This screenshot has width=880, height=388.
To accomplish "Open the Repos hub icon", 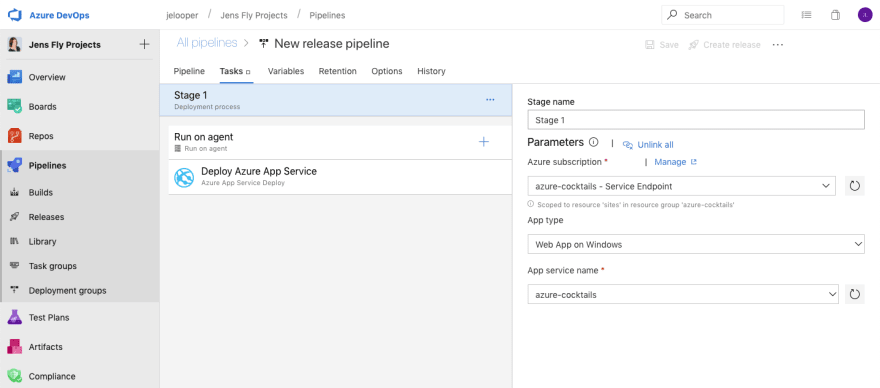I will (x=14, y=136).
